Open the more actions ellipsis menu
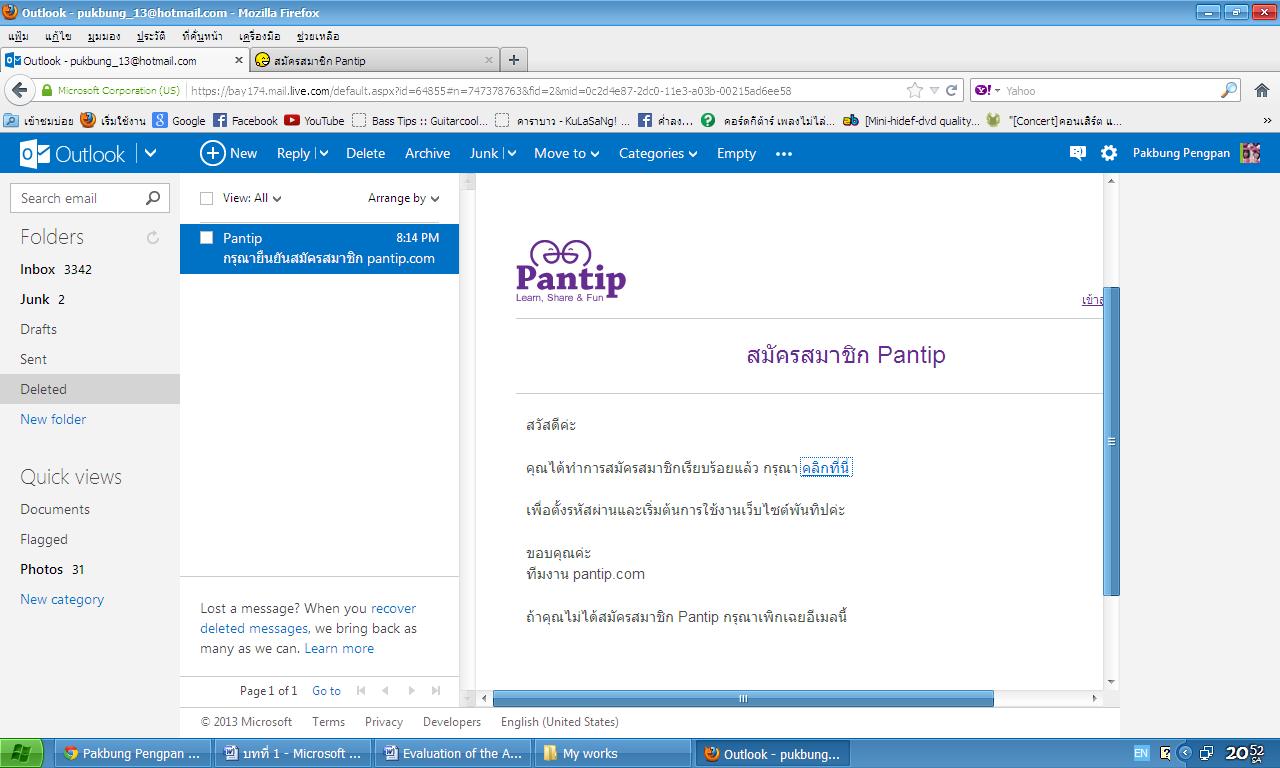The height and width of the screenshot is (768, 1280). [x=784, y=153]
